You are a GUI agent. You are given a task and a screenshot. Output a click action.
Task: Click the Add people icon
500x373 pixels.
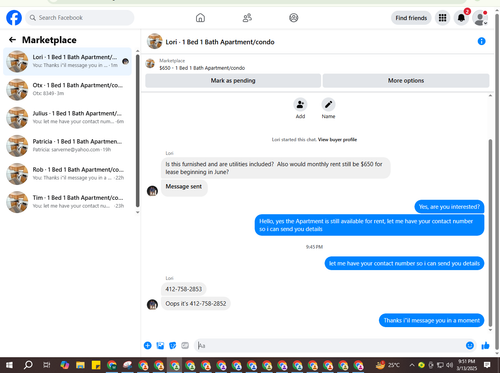point(300,105)
